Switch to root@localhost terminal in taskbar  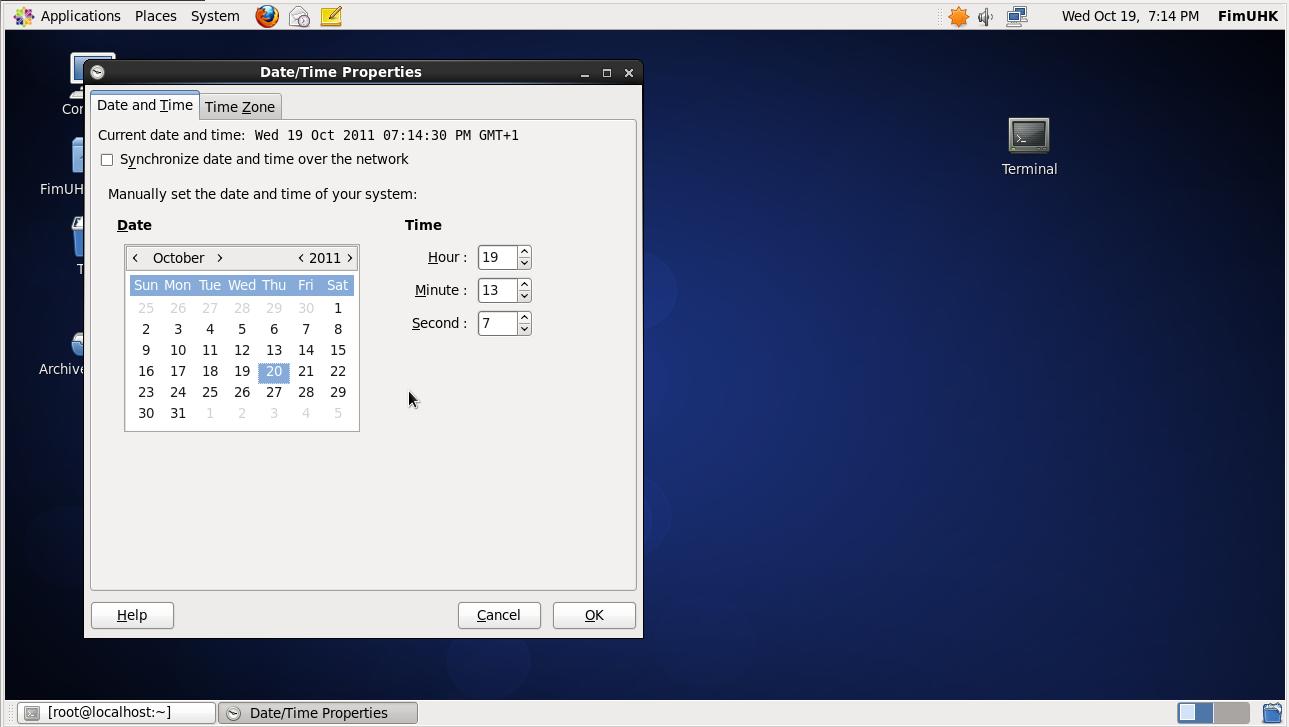[116, 713]
